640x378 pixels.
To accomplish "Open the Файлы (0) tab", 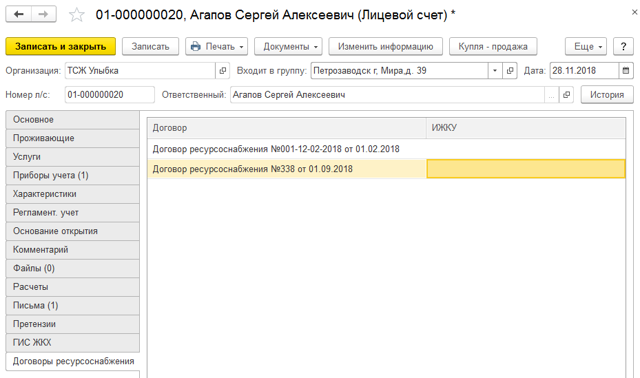I will (x=72, y=268).
